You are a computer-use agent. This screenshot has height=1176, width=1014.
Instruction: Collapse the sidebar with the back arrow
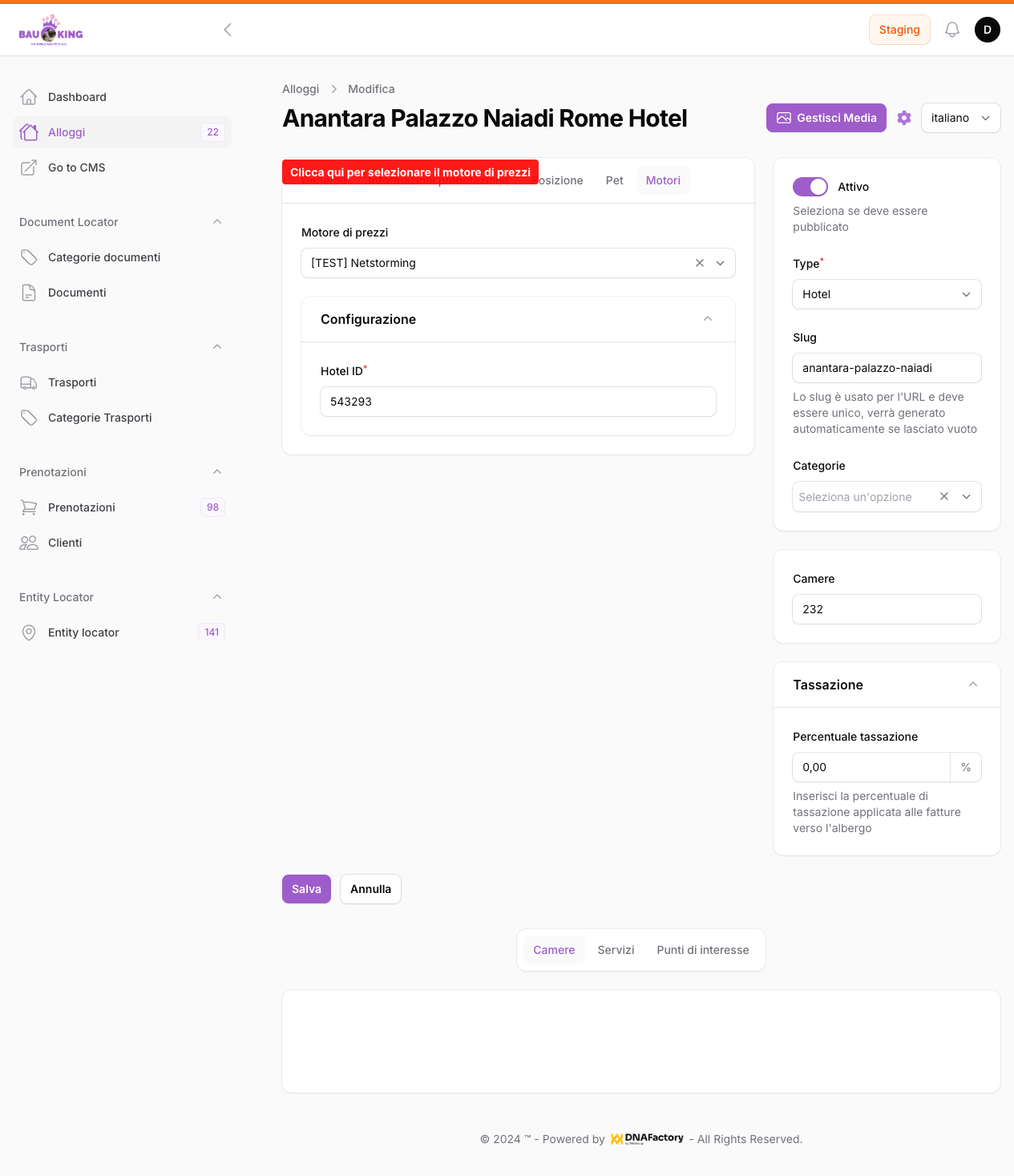228,30
